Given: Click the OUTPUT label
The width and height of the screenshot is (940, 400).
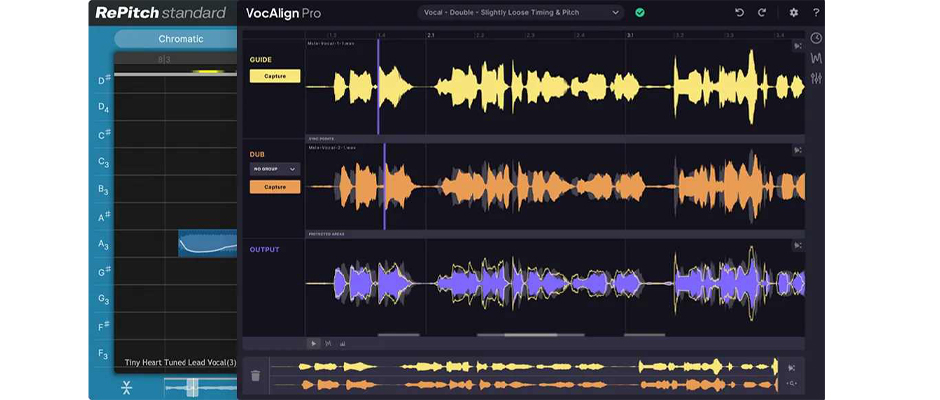Looking at the screenshot, I should [264, 249].
